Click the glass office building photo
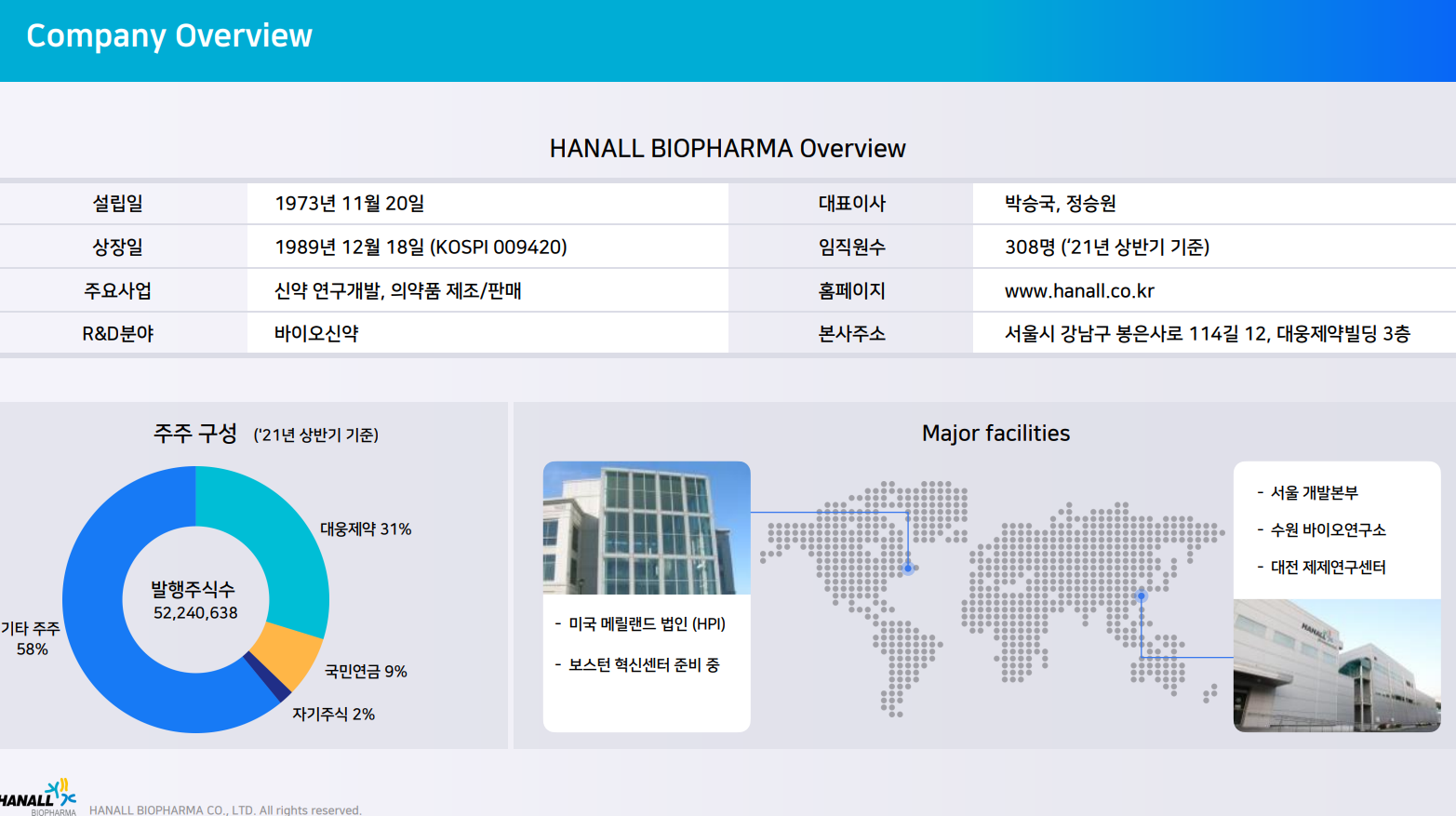Image resolution: width=1456 pixels, height=816 pixels. pos(647,528)
